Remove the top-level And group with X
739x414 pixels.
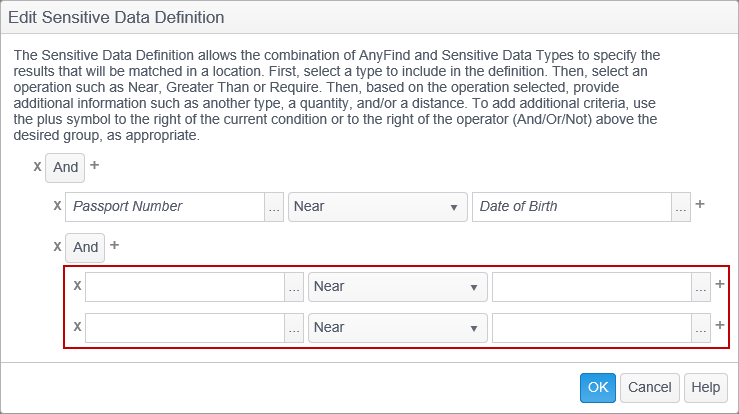(37, 166)
